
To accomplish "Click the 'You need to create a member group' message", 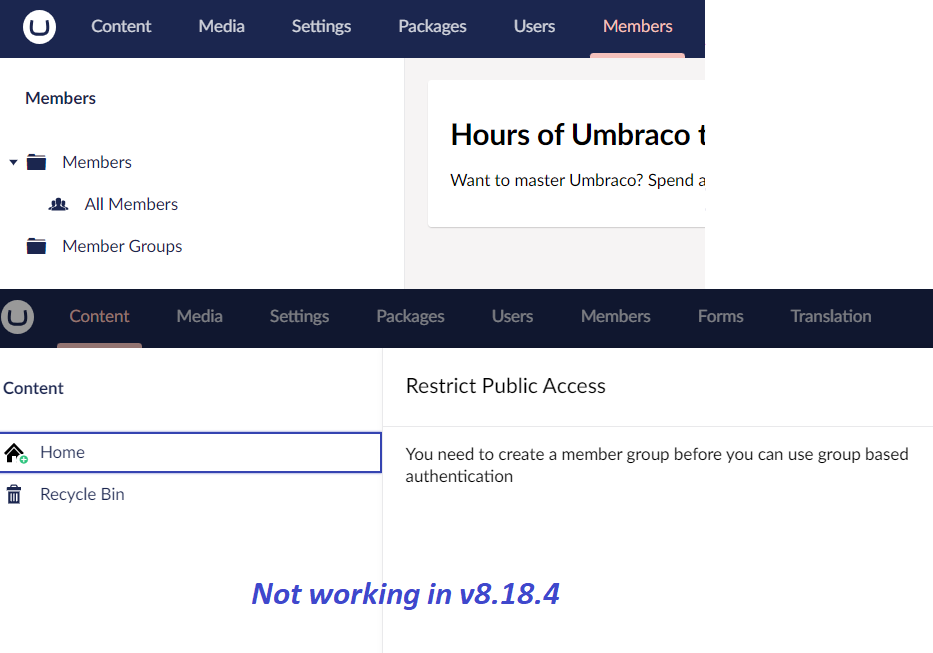I will (657, 465).
